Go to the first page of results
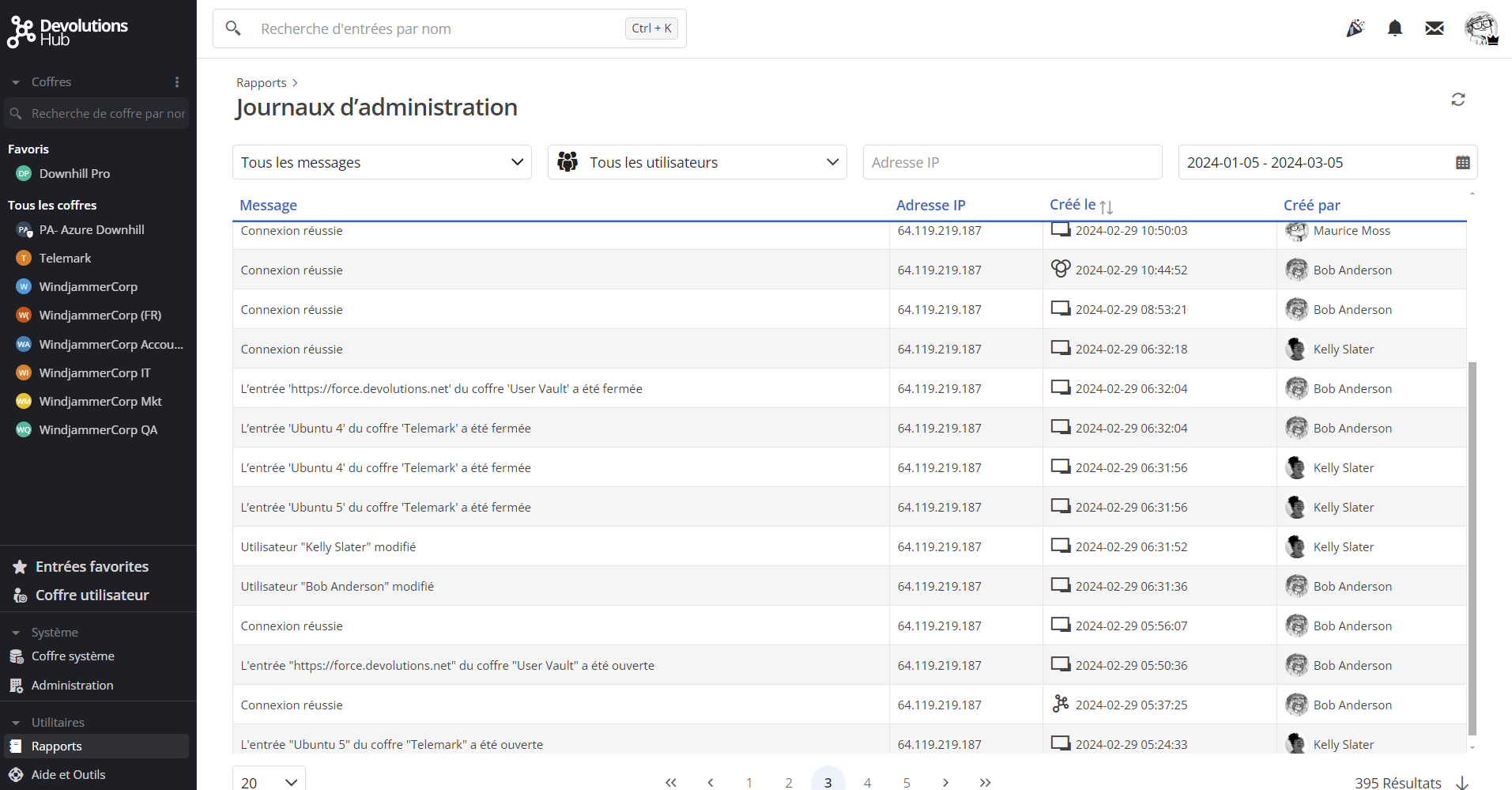This screenshot has width=1512, height=790. 671,782
